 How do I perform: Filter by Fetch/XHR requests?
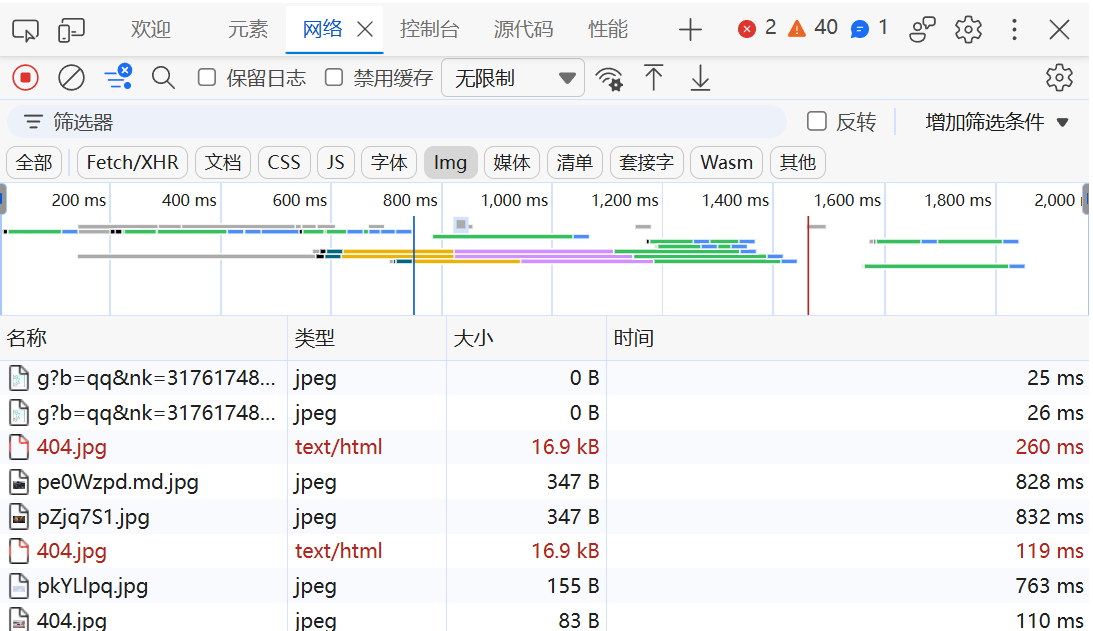pyautogui.click(x=132, y=162)
